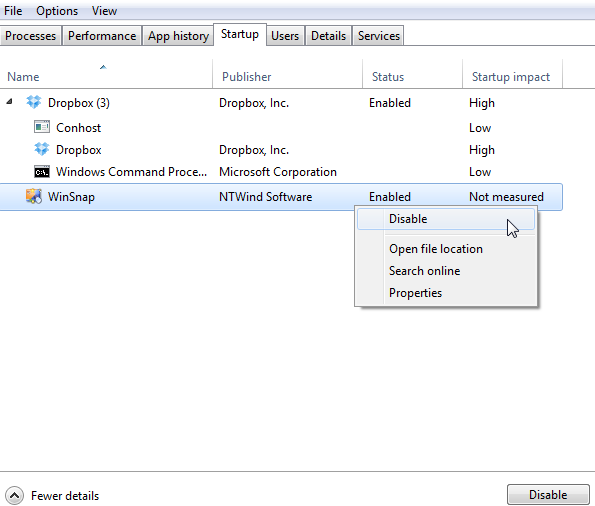The height and width of the screenshot is (506, 595).
Task: Switch to the Performance tab
Action: [102, 36]
